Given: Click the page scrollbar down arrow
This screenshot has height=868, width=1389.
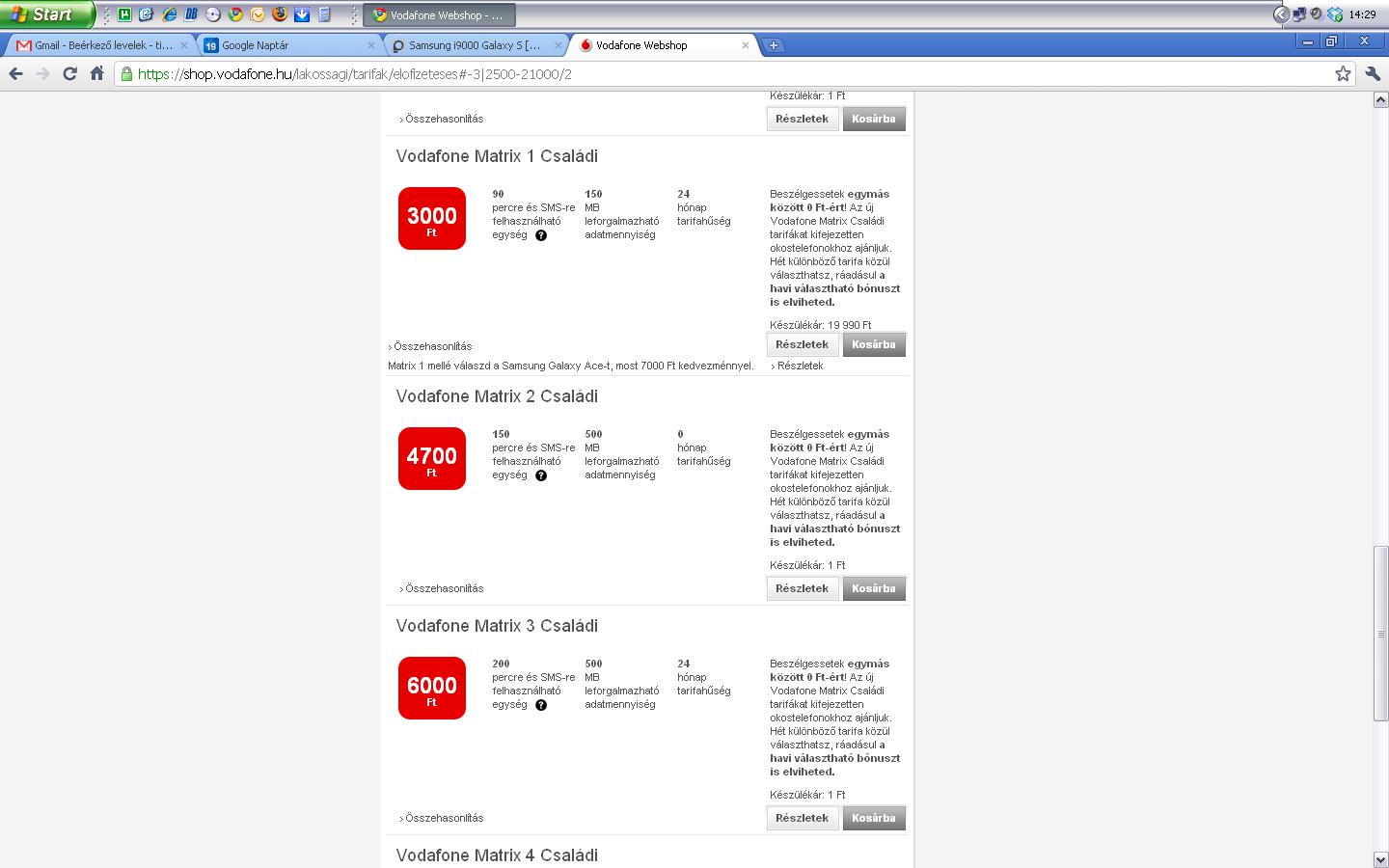Looking at the screenshot, I should [x=1380, y=858].
